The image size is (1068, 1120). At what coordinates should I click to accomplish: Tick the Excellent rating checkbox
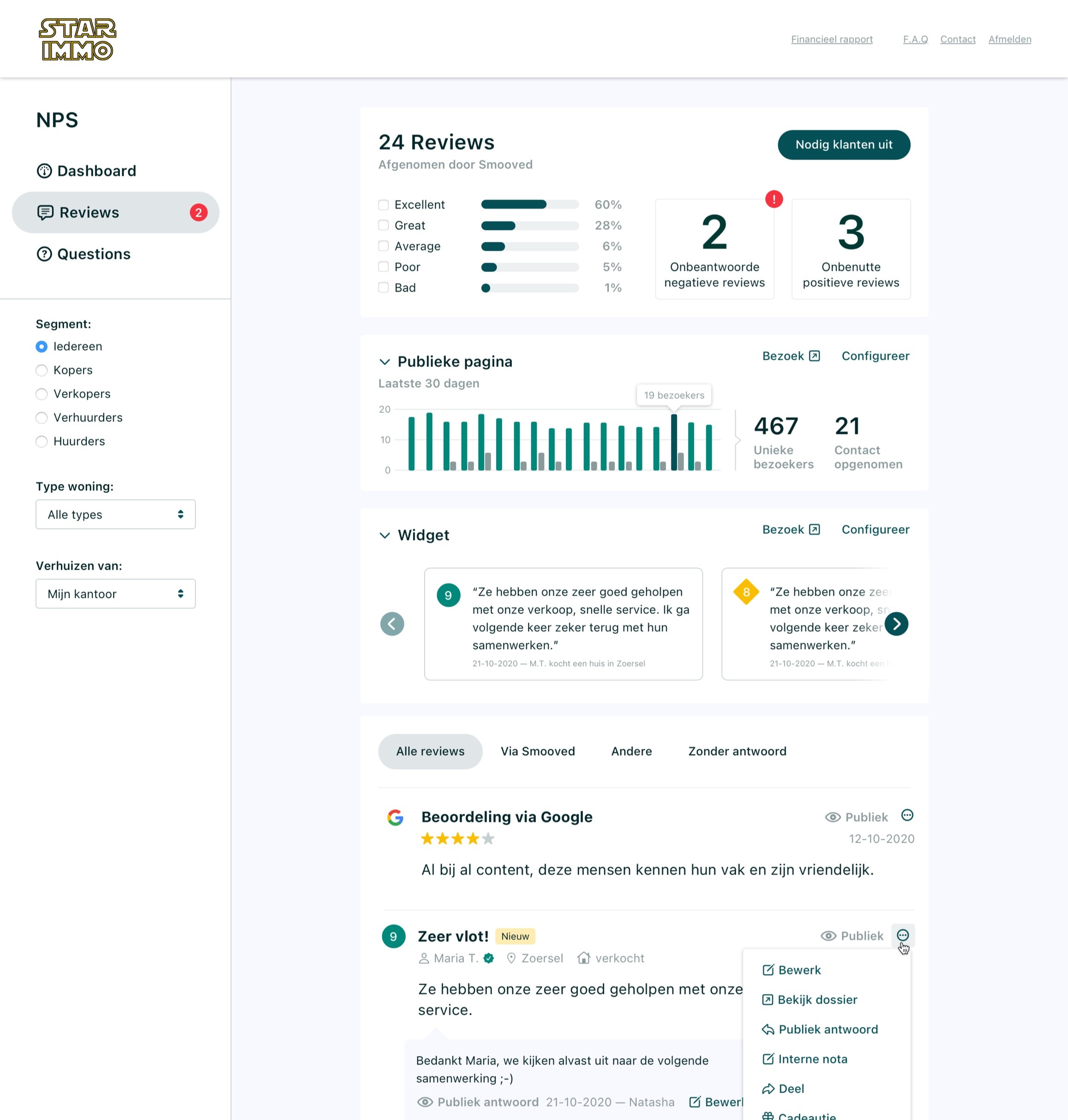tap(384, 205)
